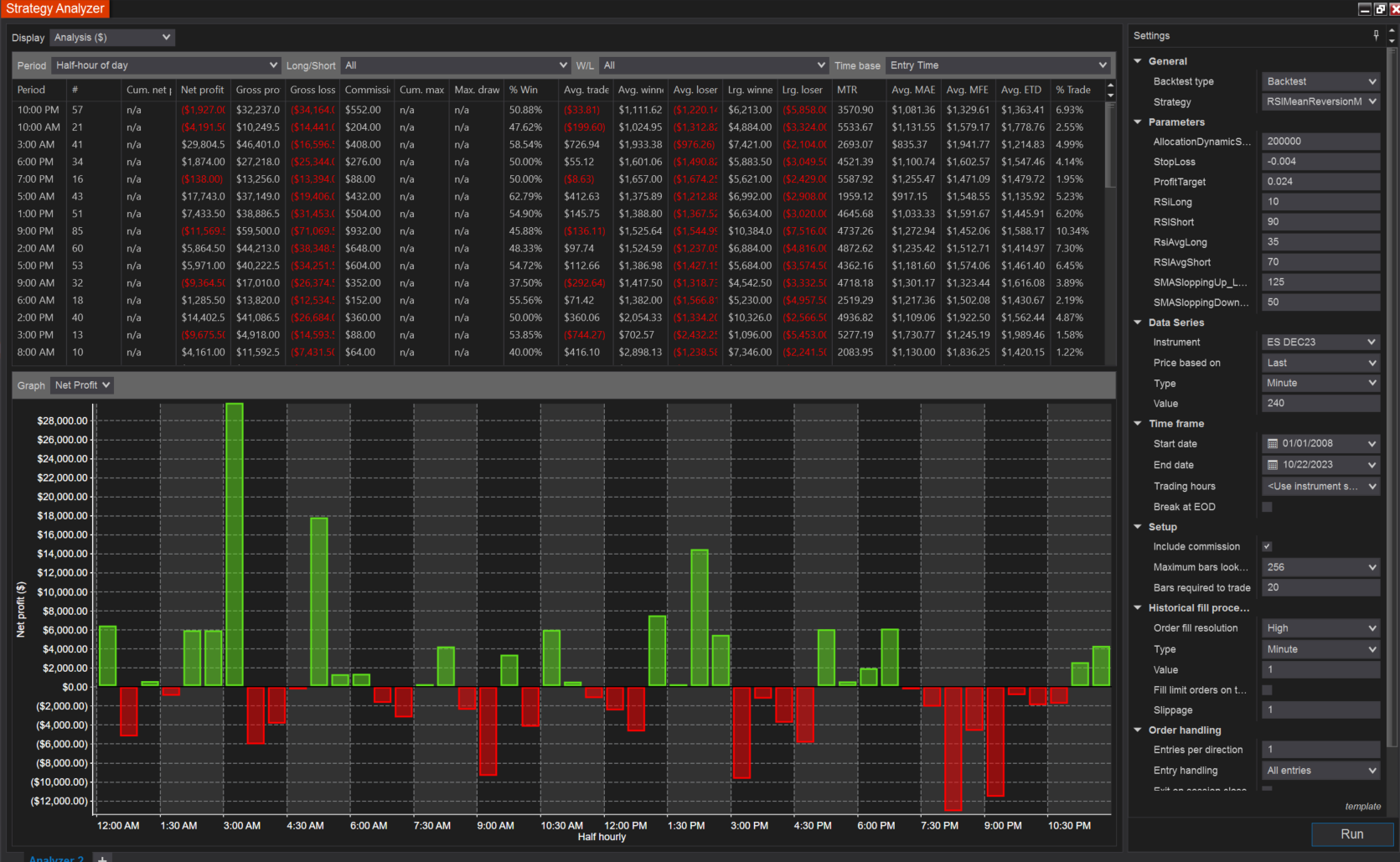Click the results table vertical scrollbar
The image size is (1400, 862).
pyautogui.click(x=1111, y=145)
